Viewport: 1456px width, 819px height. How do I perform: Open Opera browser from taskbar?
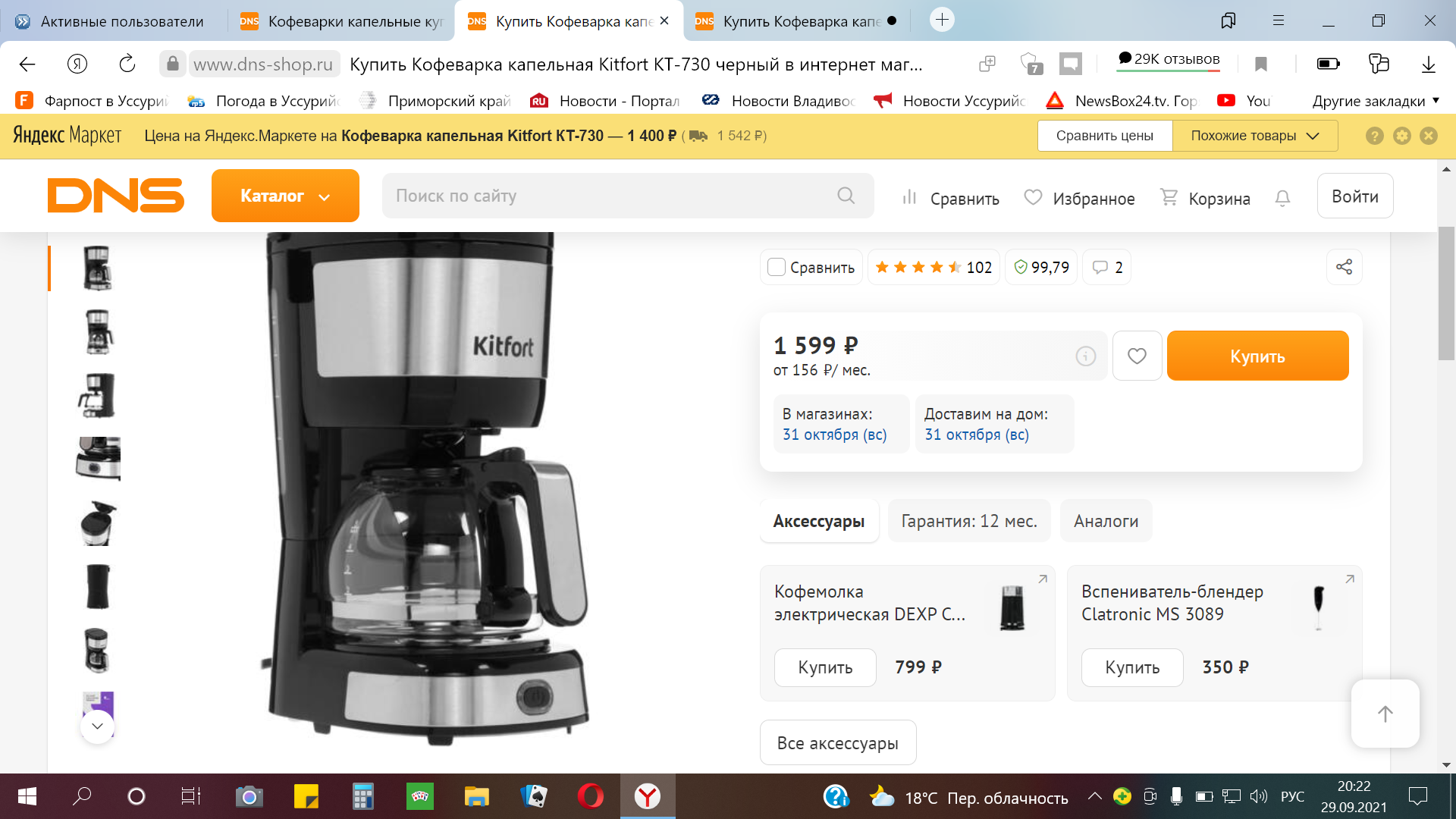pos(590,796)
